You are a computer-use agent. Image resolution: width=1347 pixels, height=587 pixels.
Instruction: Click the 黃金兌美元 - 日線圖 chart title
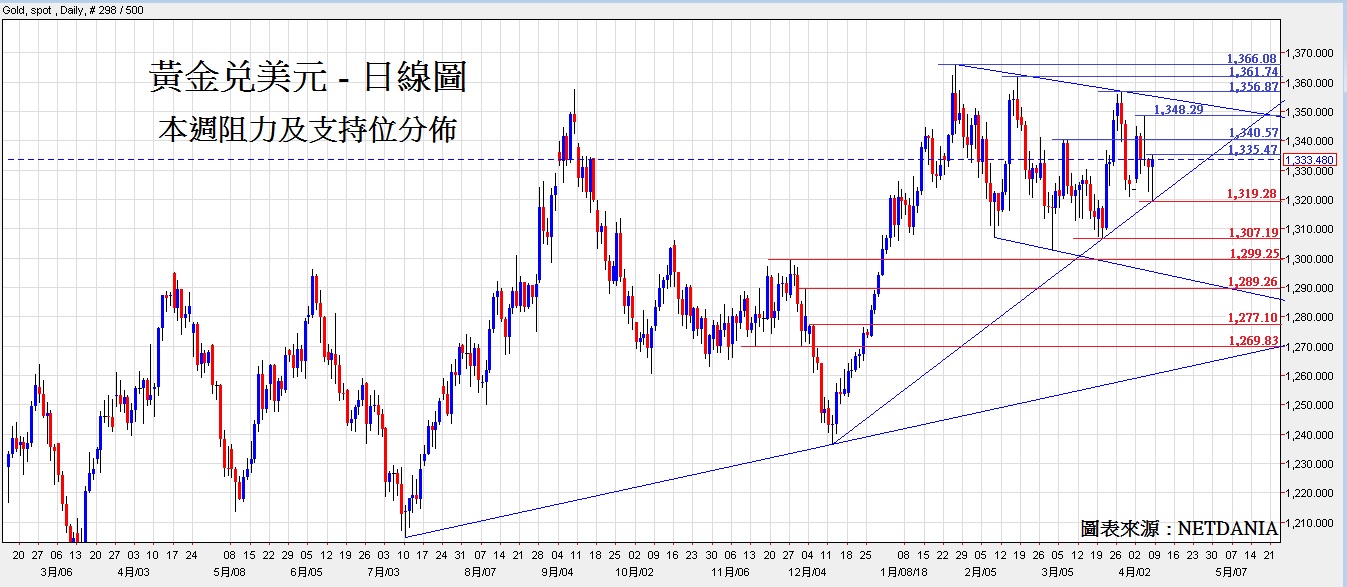click(308, 76)
